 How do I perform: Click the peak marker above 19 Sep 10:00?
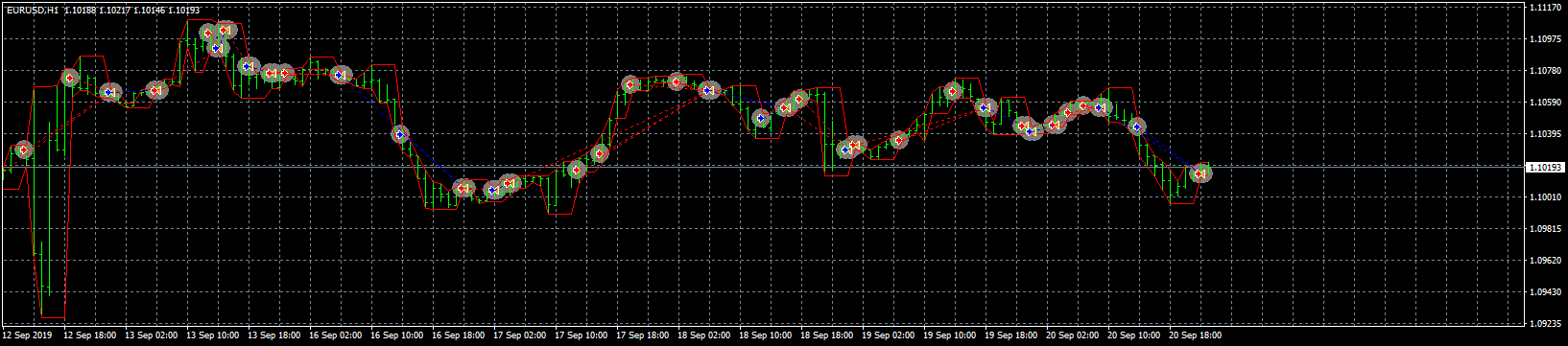[x=952, y=91]
